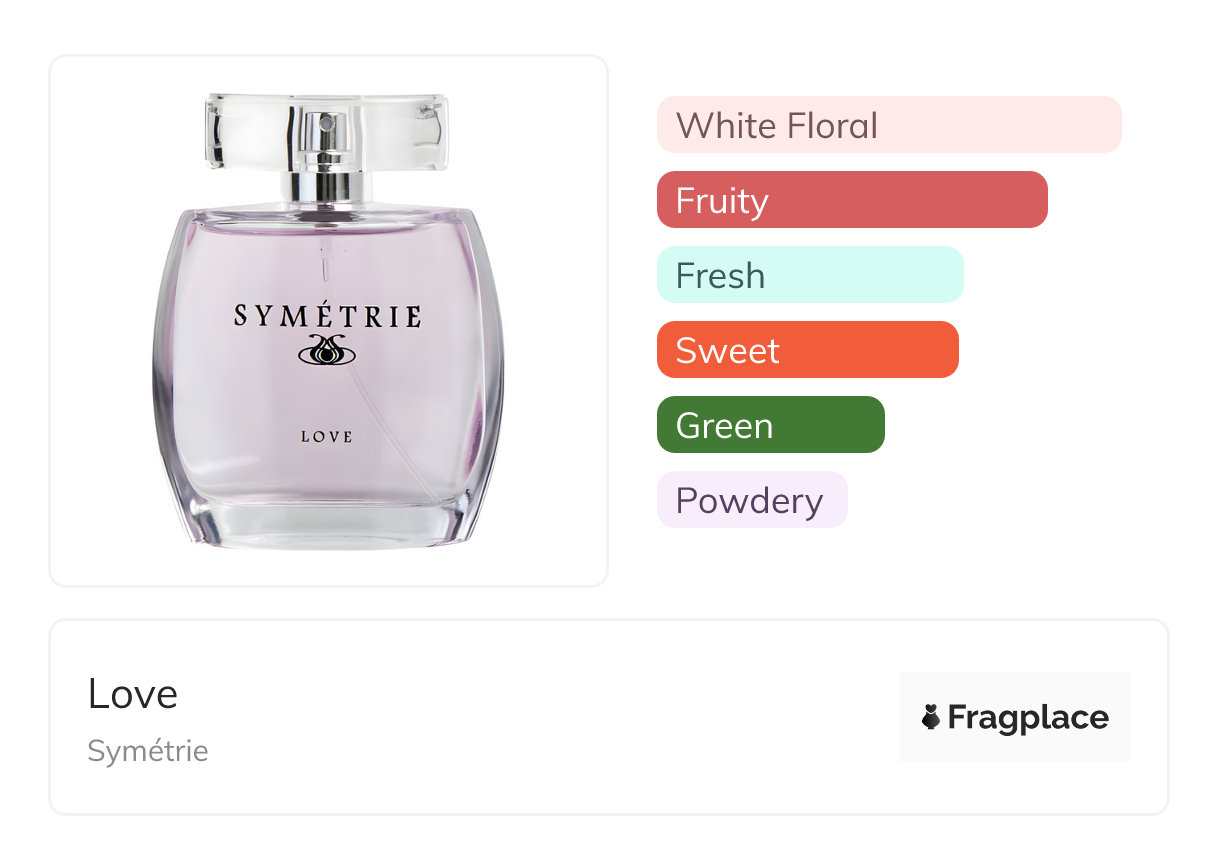Click the Fragplace bottle logo icon
Screen dimensions: 1218x864
(x=931, y=717)
